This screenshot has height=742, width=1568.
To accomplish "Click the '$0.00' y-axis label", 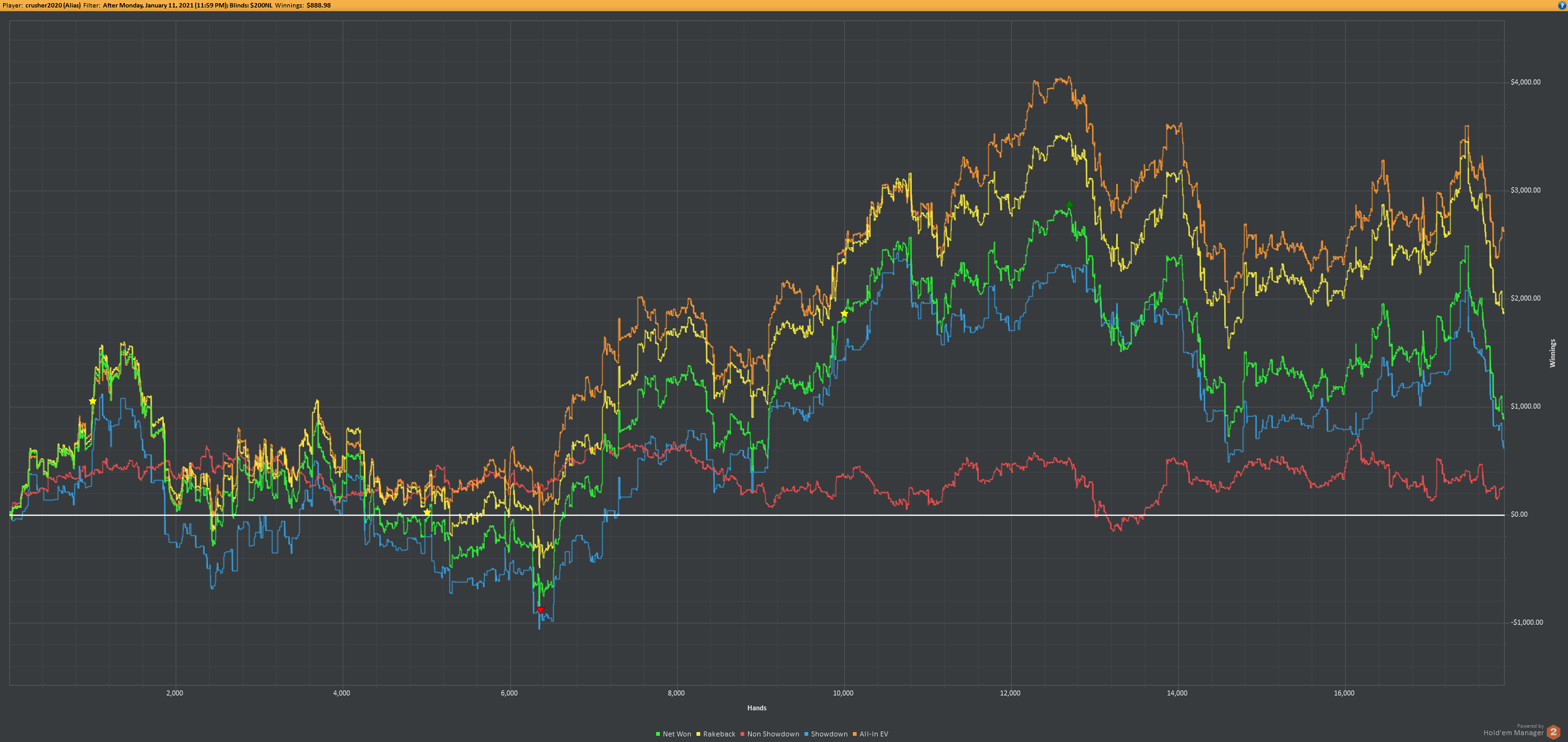I will [x=1519, y=514].
